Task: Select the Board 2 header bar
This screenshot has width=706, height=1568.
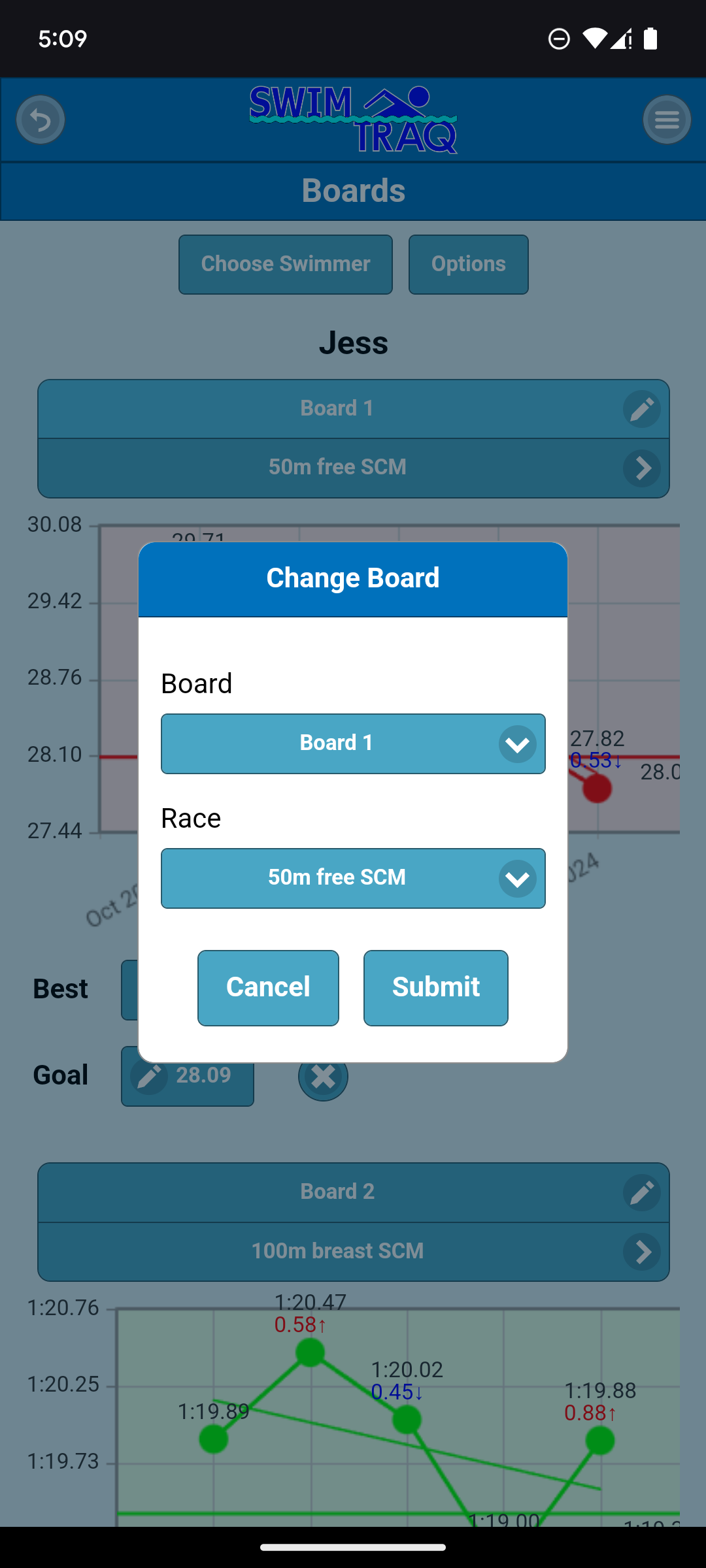Action: tap(337, 1192)
